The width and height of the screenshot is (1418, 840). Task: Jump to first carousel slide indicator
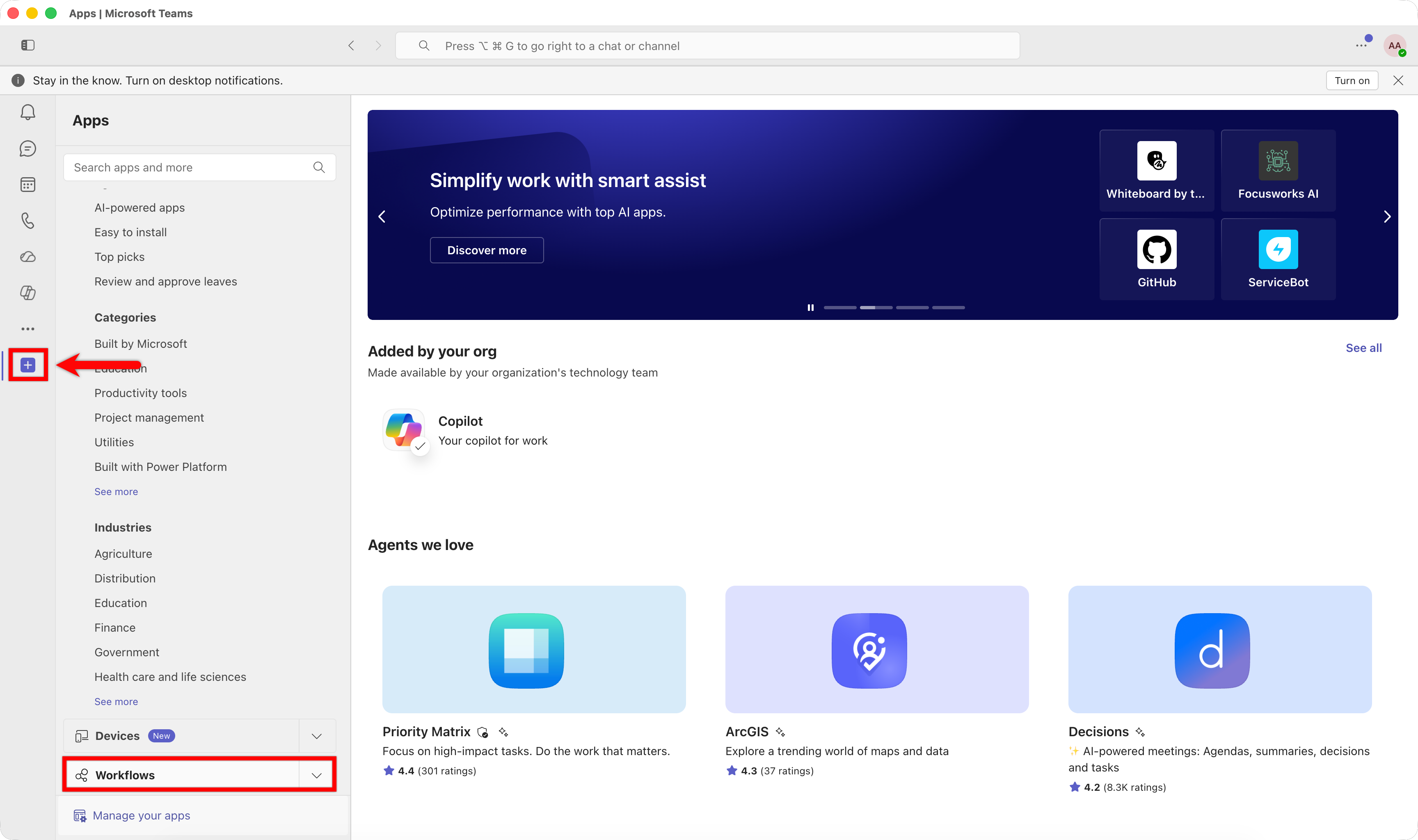[x=840, y=307]
